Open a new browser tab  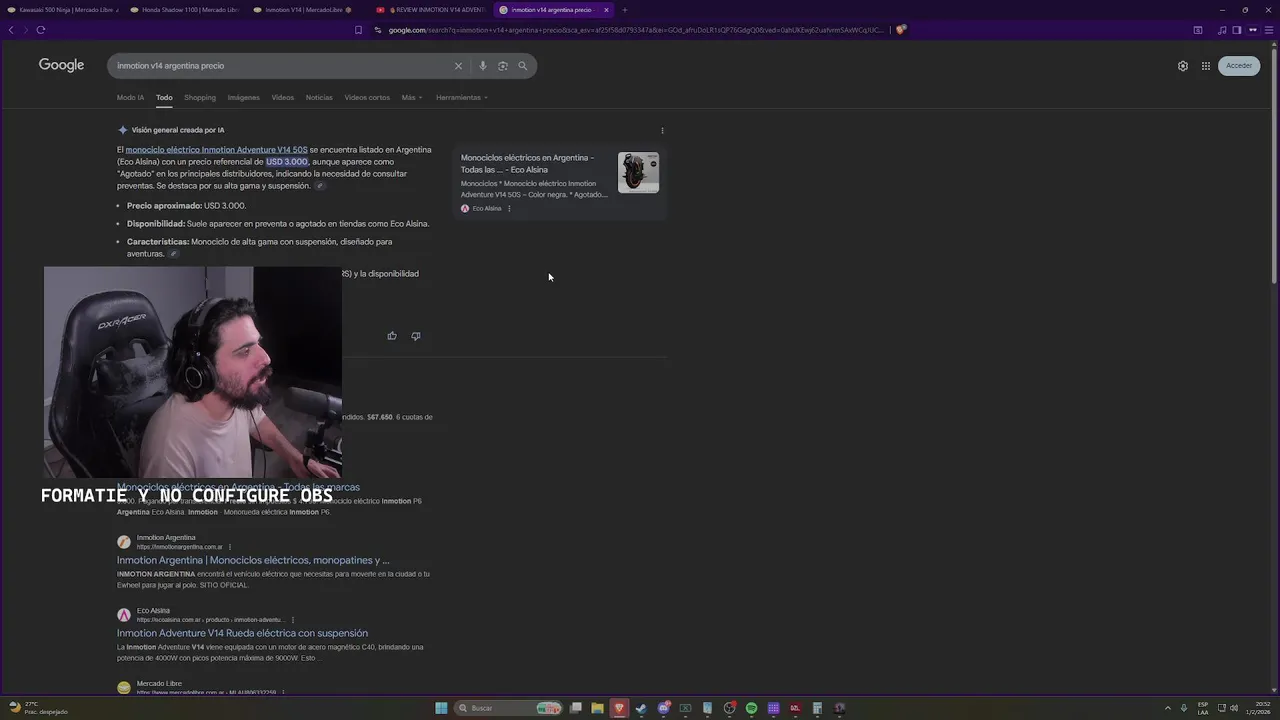point(625,10)
